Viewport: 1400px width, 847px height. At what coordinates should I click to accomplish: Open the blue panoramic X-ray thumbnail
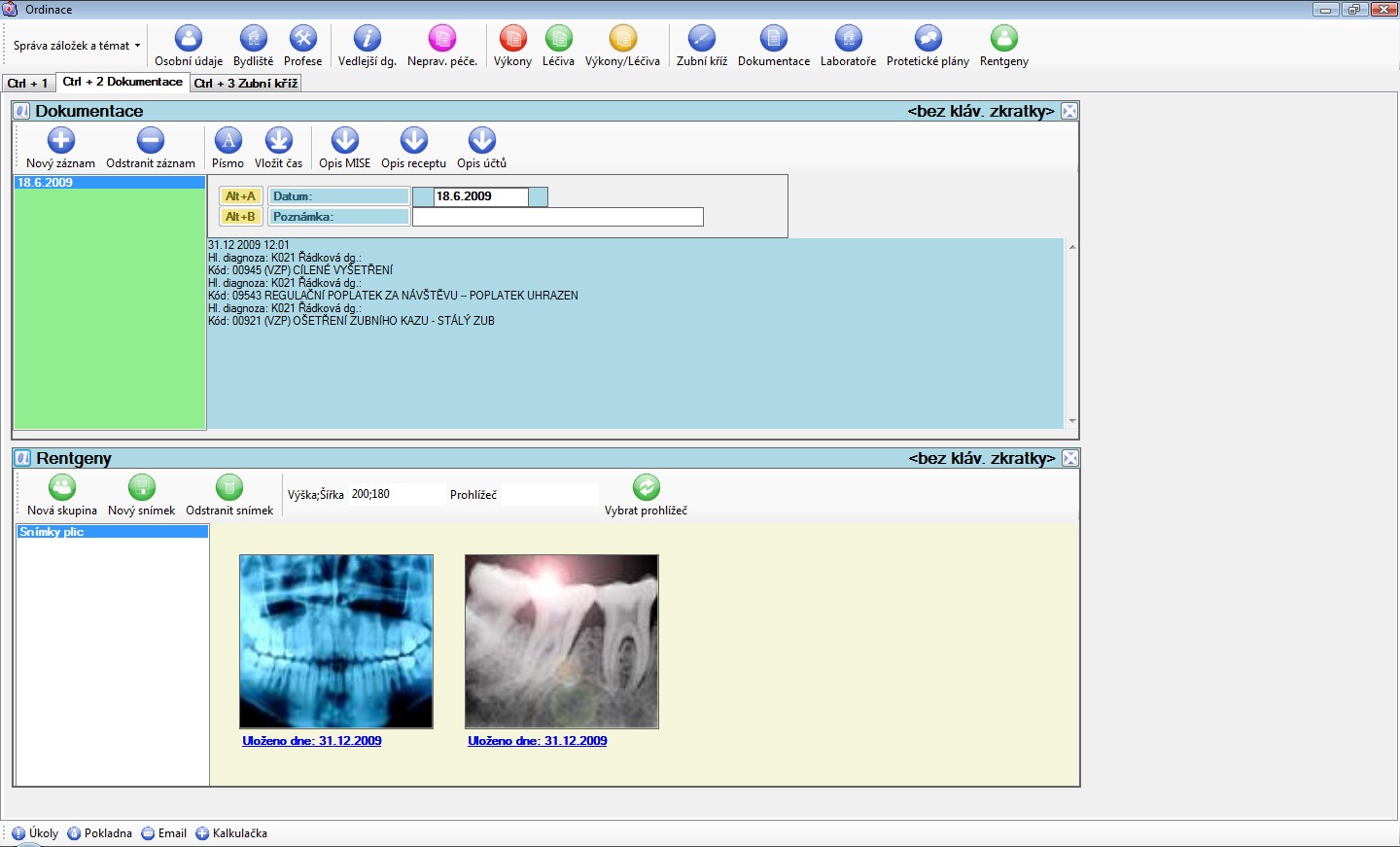(336, 642)
